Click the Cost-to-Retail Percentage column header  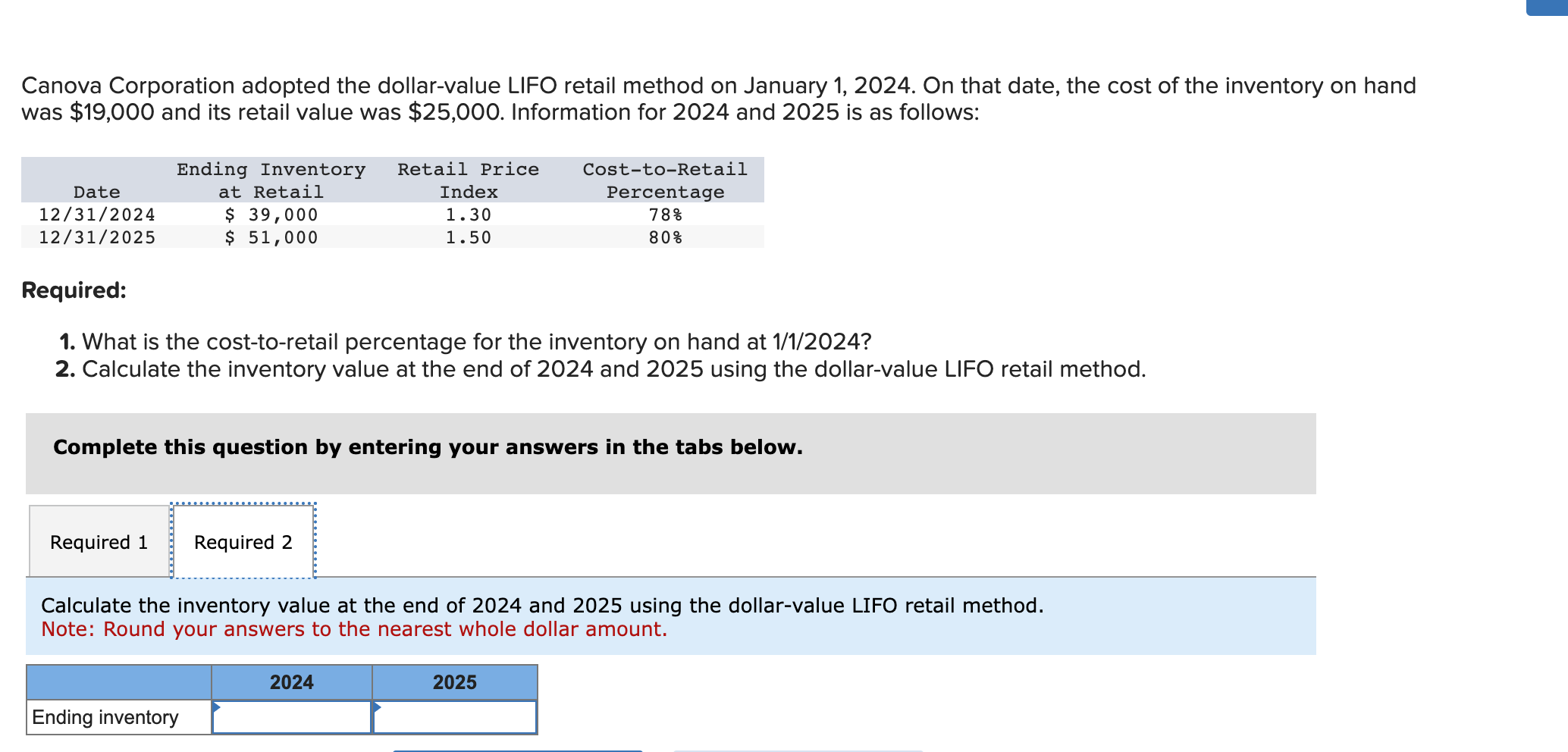665,180
